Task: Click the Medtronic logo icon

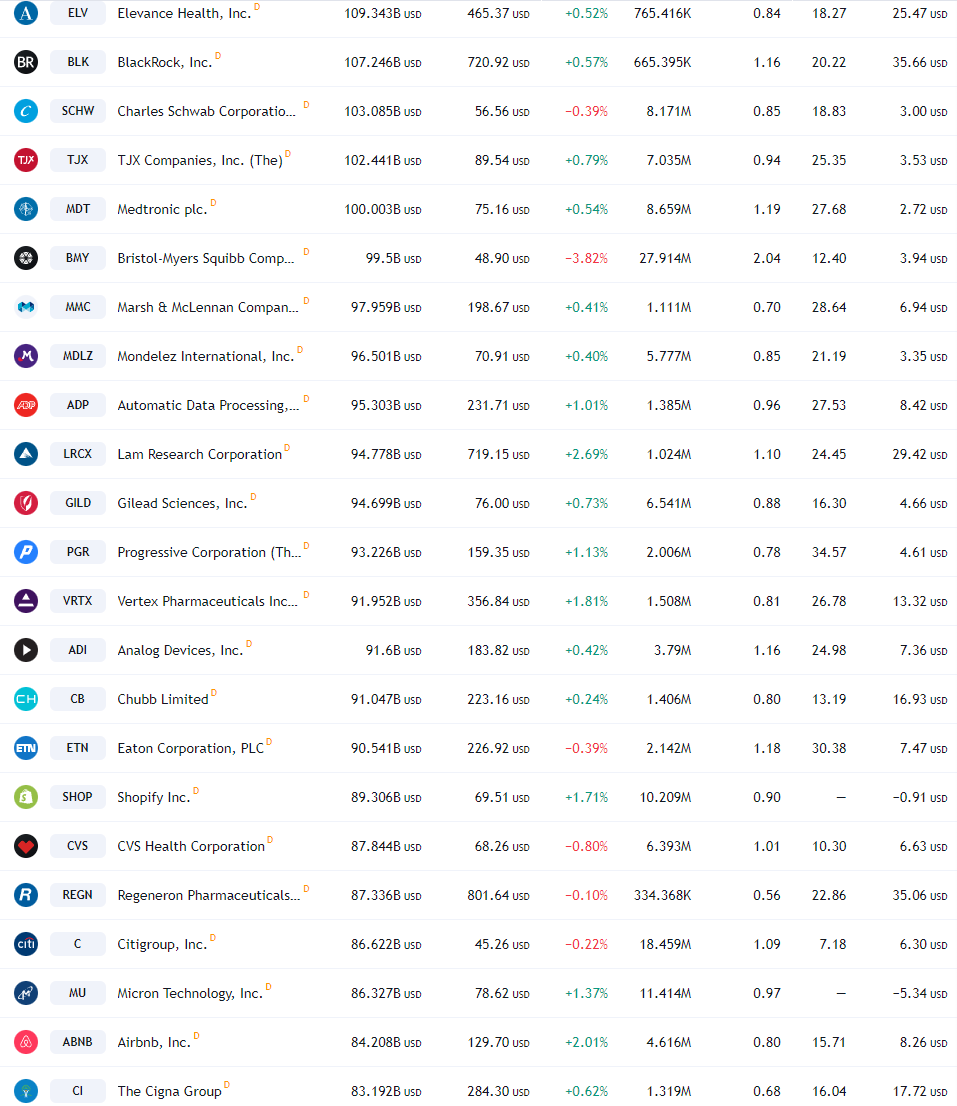Action: coord(26,209)
